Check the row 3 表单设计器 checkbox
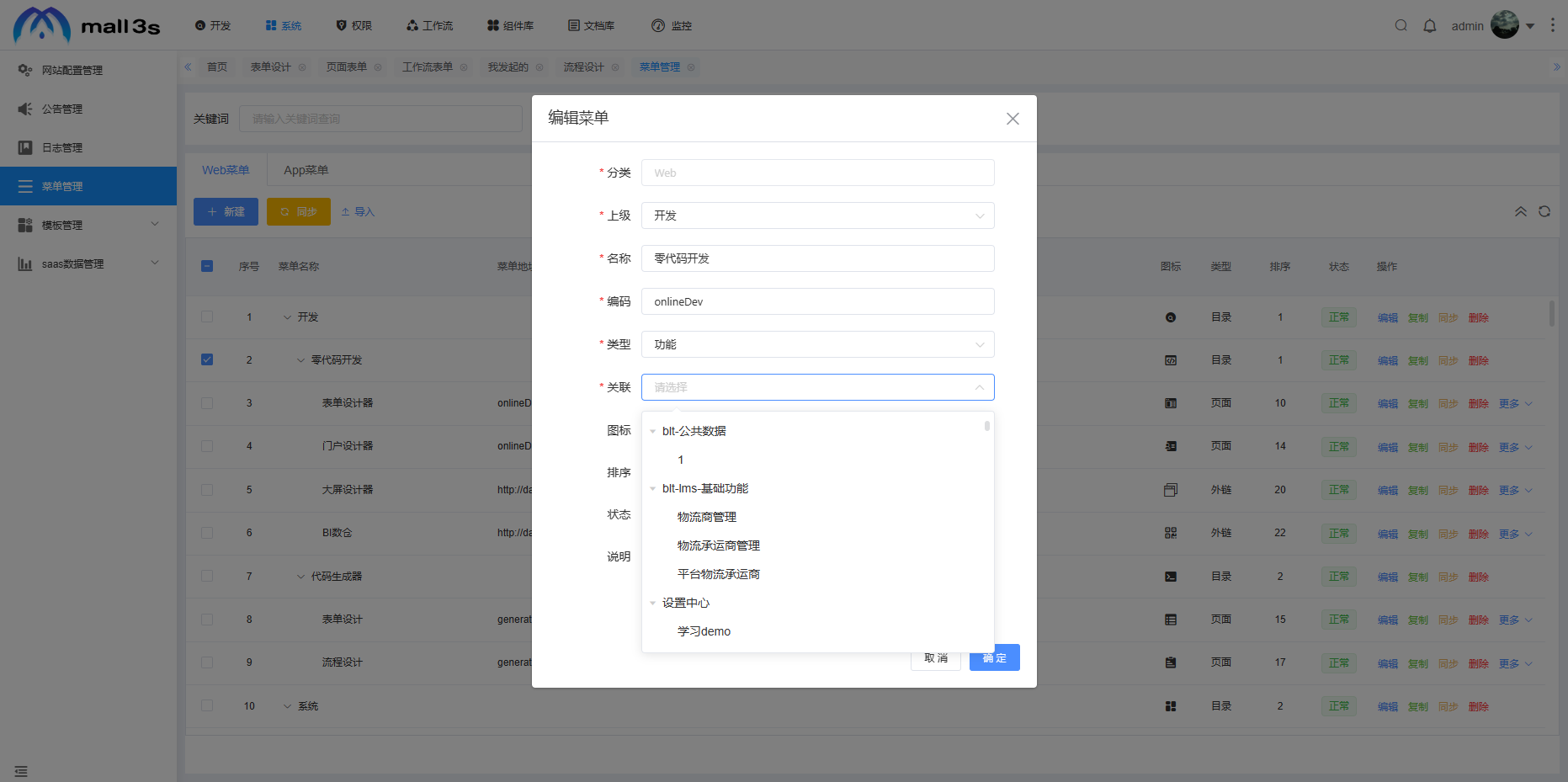 pos(207,403)
